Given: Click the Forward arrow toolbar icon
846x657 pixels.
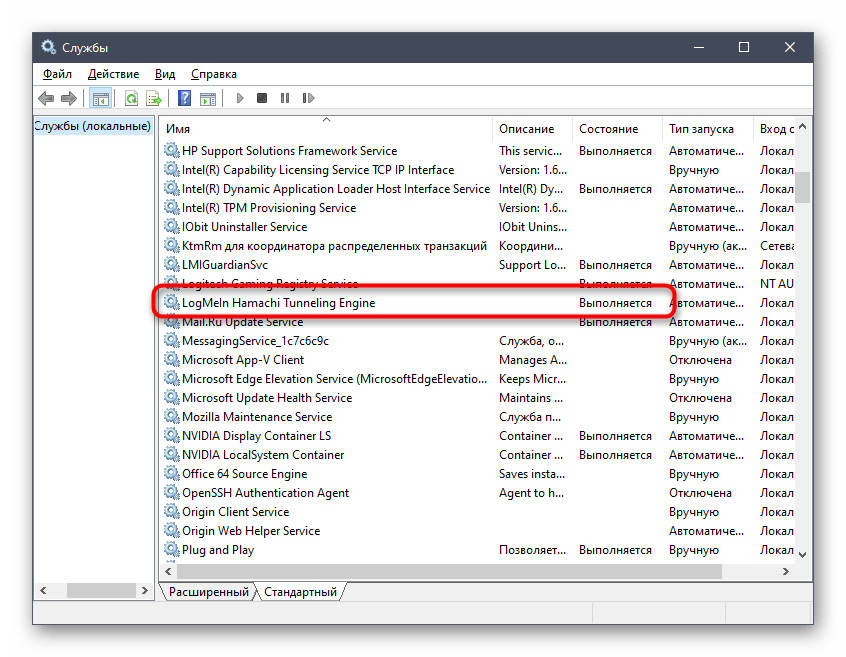Looking at the screenshot, I should 68,98.
